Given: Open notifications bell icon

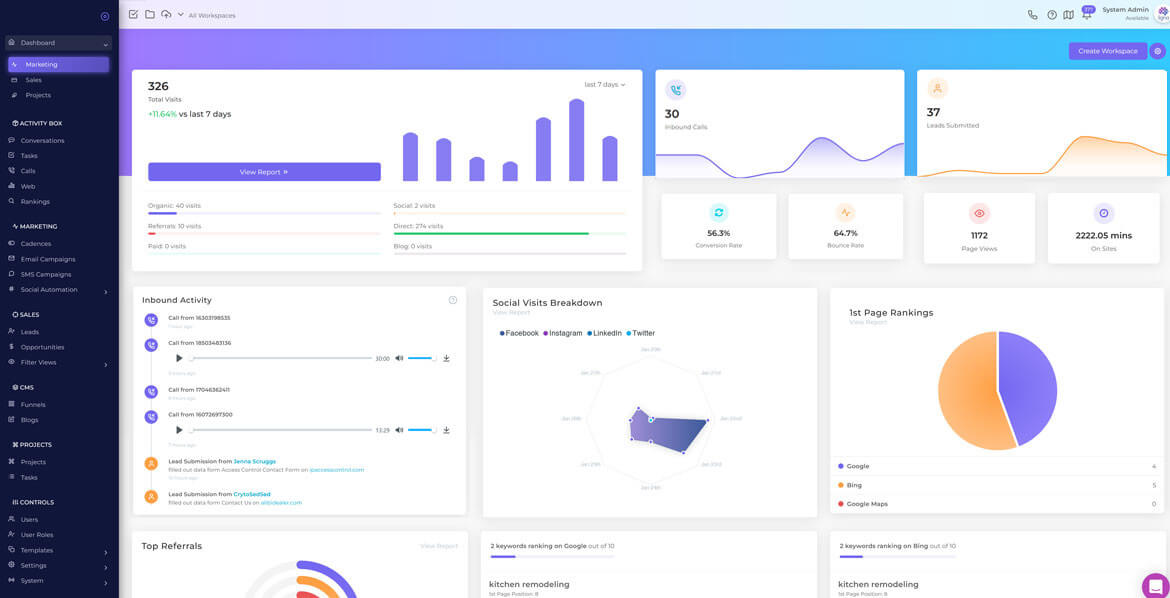Looking at the screenshot, I should point(1086,15).
